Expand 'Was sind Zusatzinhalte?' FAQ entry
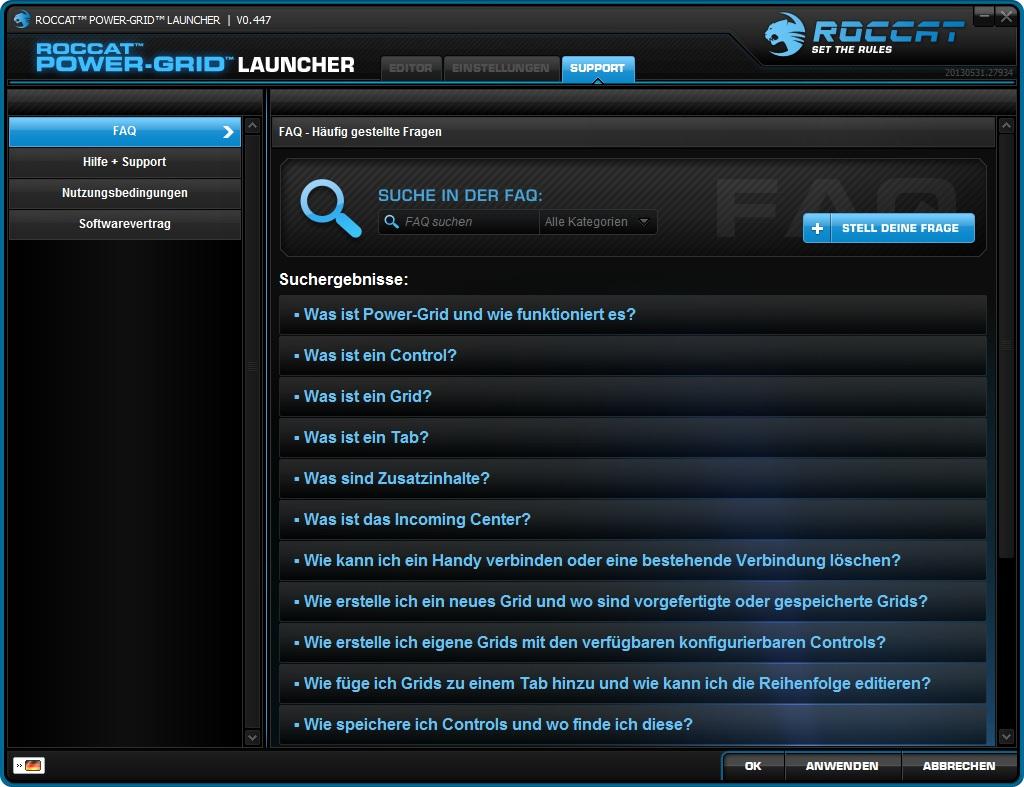 click(397, 478)
